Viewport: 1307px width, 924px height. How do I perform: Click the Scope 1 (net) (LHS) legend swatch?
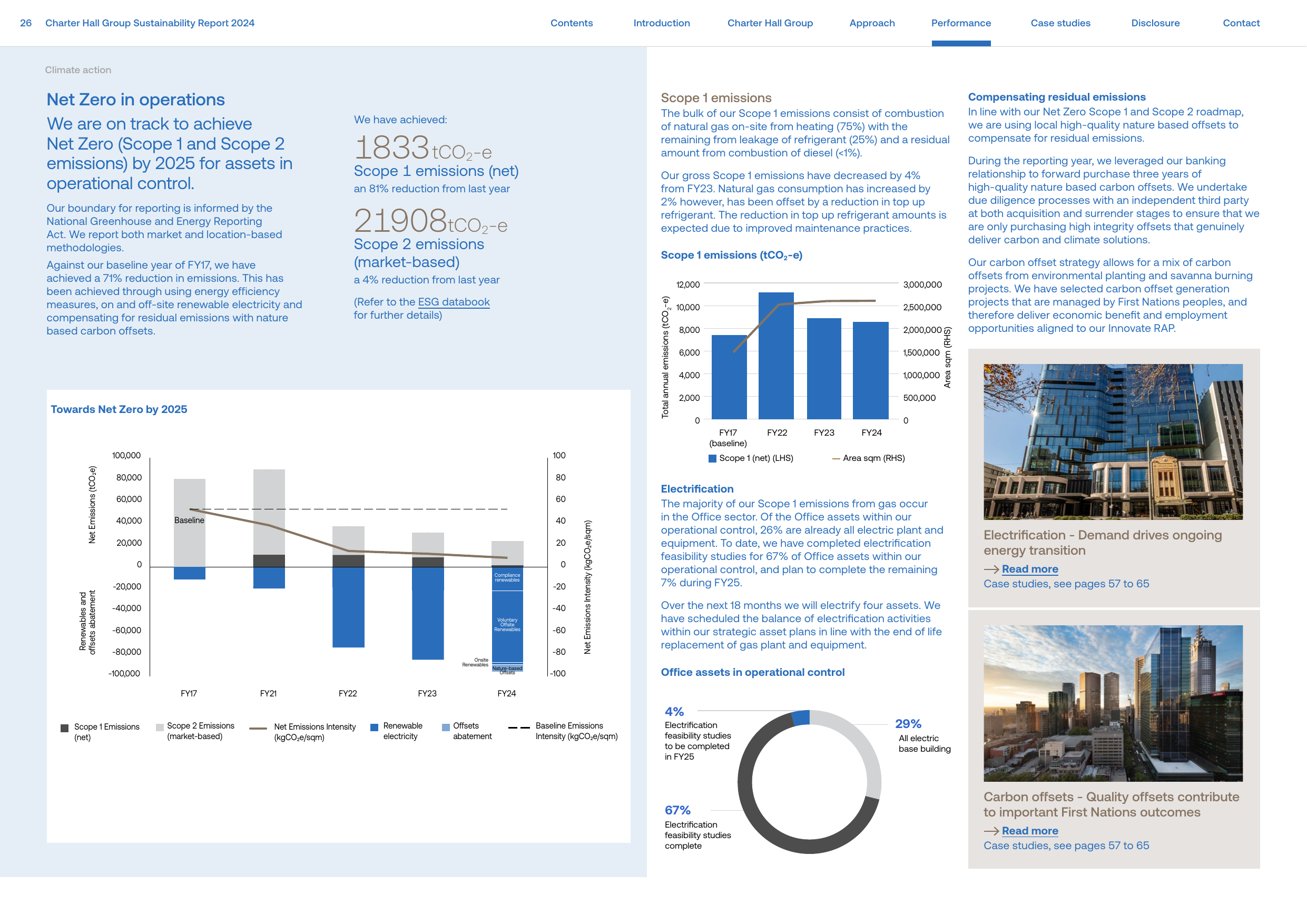(x=712, y=459)
